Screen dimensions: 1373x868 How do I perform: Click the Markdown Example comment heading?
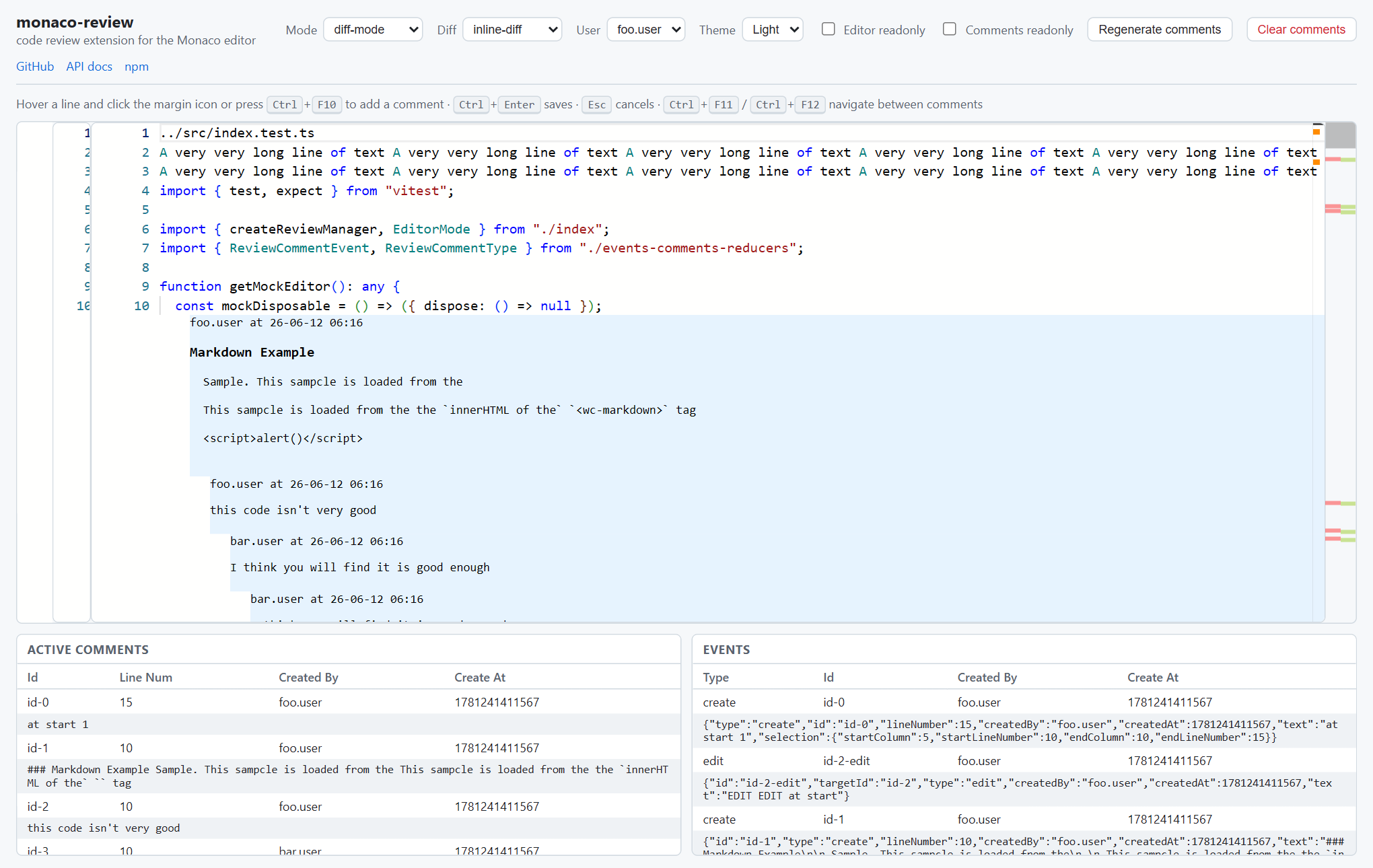pyautogui.click(x=252, y=353)
